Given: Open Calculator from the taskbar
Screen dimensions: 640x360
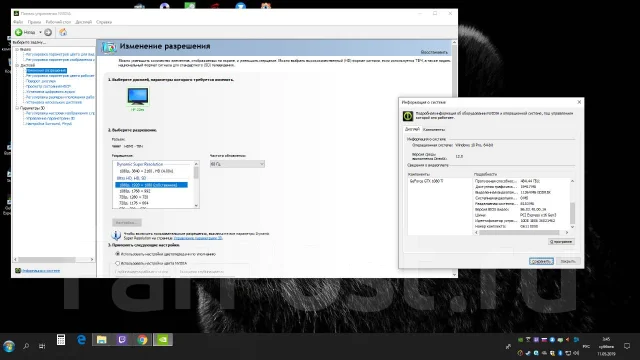Looking at the screenshot, I should [x=61, y=340].
